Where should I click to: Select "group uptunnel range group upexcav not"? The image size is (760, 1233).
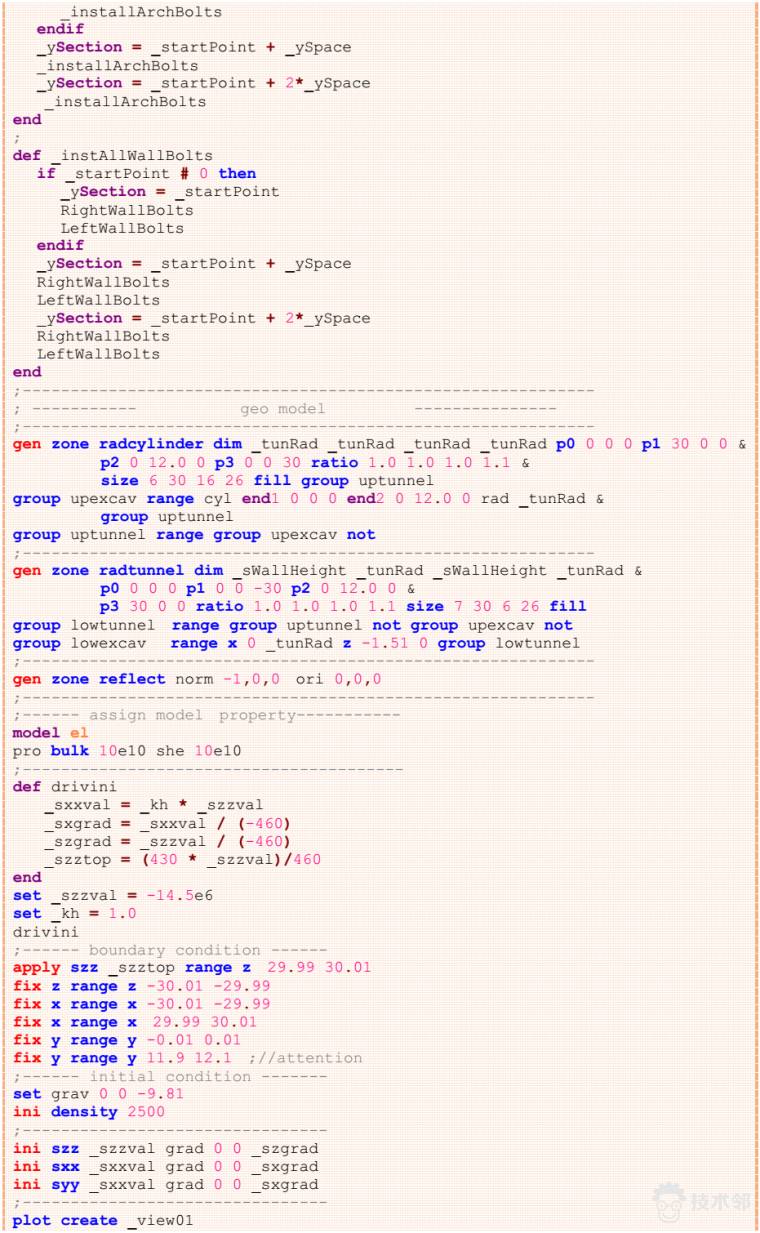pyautogui.click(x=194, y=535)
